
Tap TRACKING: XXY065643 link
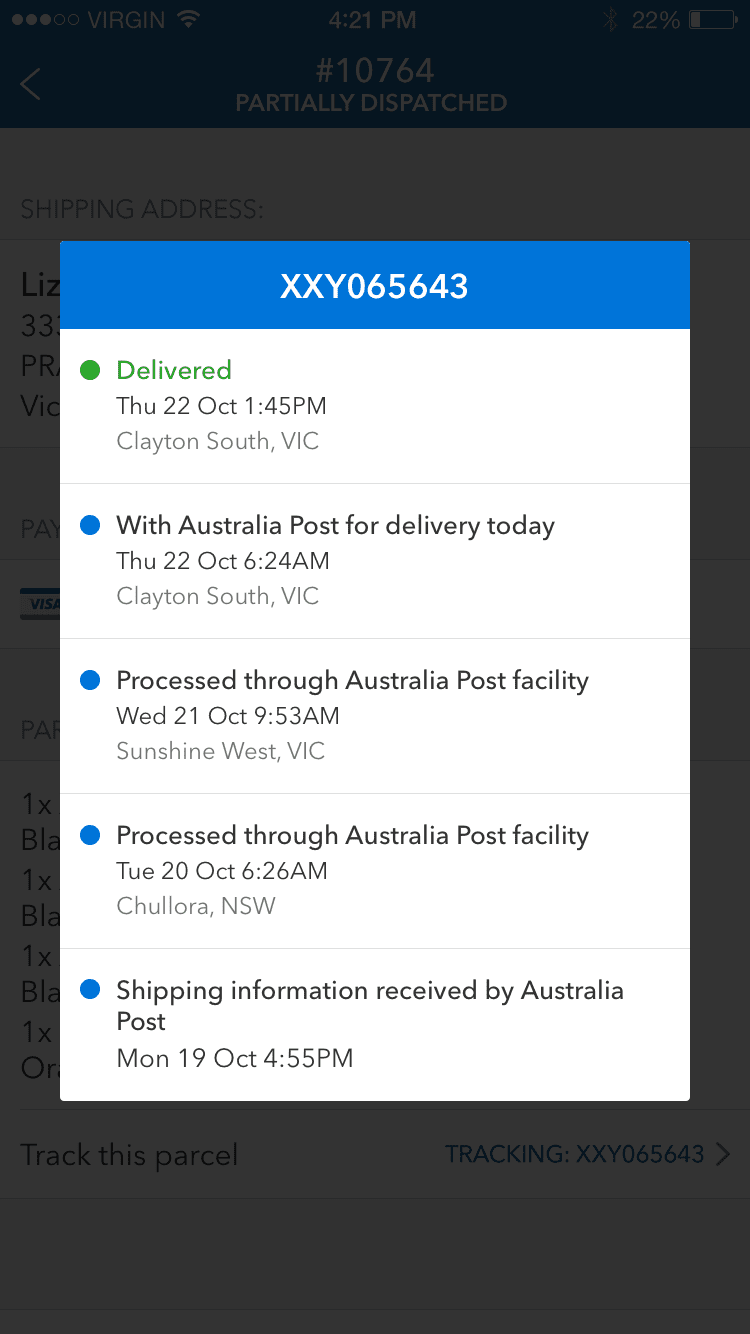(575, 1154)
